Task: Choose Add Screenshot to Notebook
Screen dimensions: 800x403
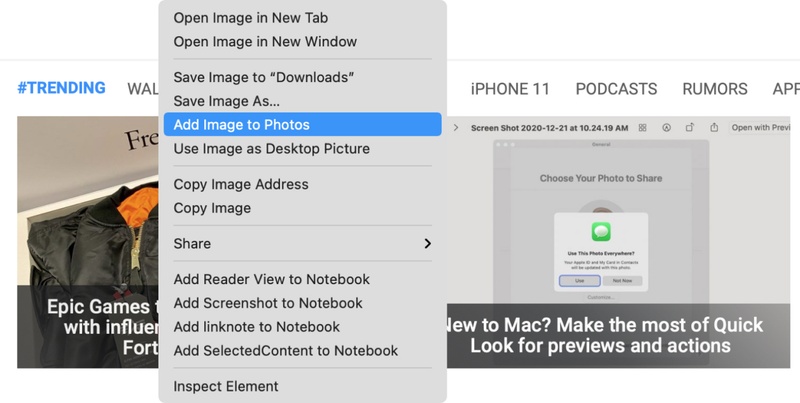Action: (303, 303)
